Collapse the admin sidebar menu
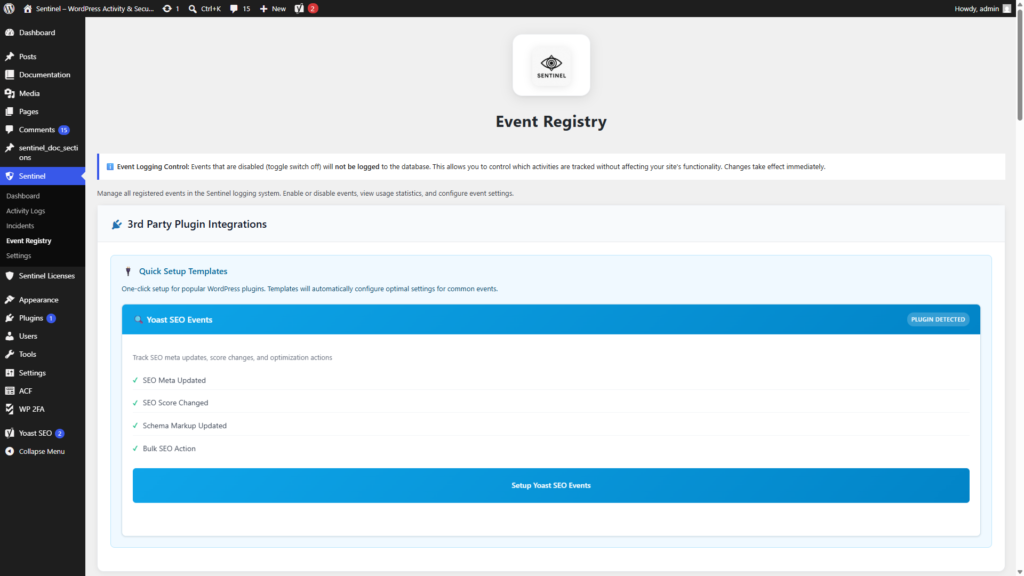This screenshot has width=1024, height=576. click(42, 451)
